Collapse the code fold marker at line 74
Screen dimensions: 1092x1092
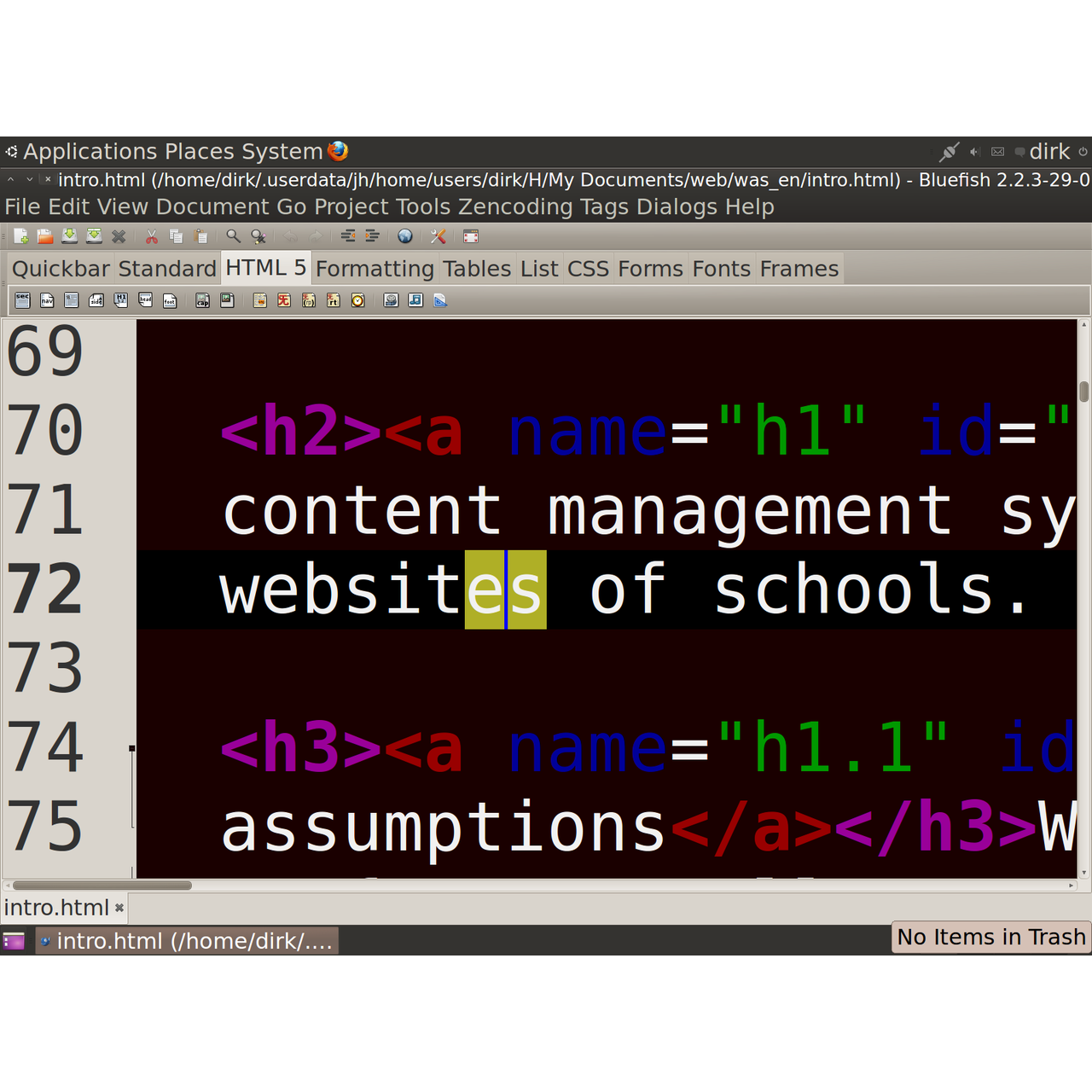[132, 748]
